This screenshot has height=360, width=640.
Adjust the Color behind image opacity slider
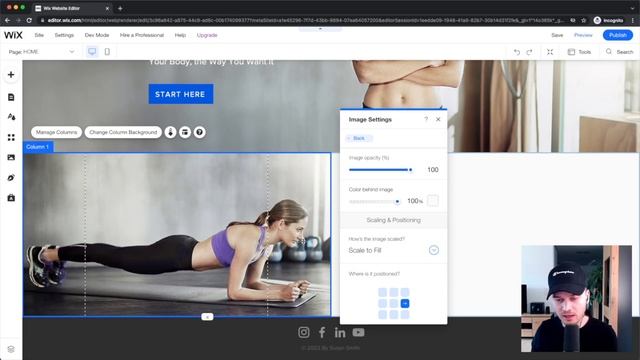coord(374,201)
